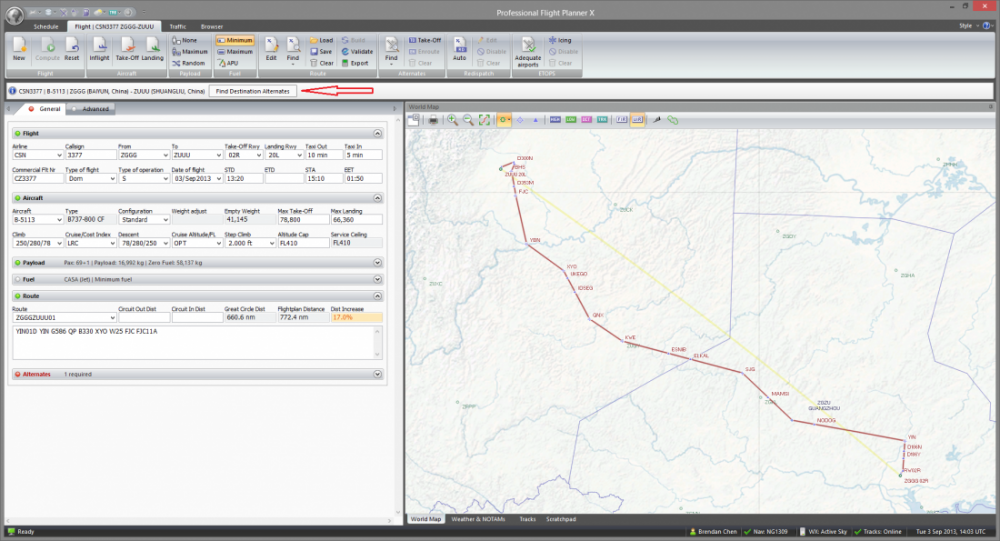Switch to the Traffic ribbon tab
This screenshot has width=1000, height=541.
178,27
